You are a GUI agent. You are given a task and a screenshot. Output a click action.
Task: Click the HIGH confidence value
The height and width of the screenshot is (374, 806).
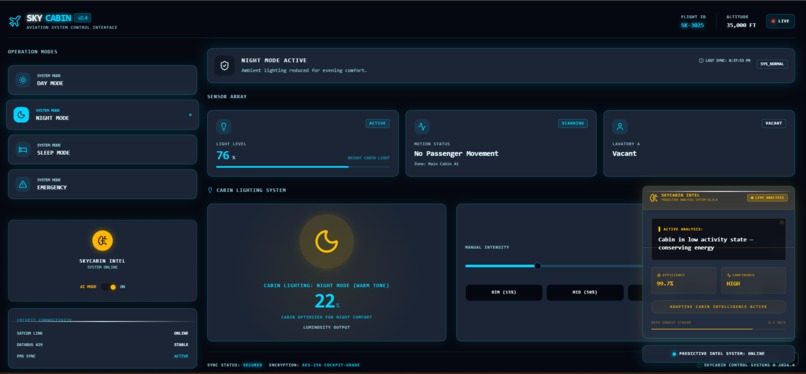tap(734, 284)
